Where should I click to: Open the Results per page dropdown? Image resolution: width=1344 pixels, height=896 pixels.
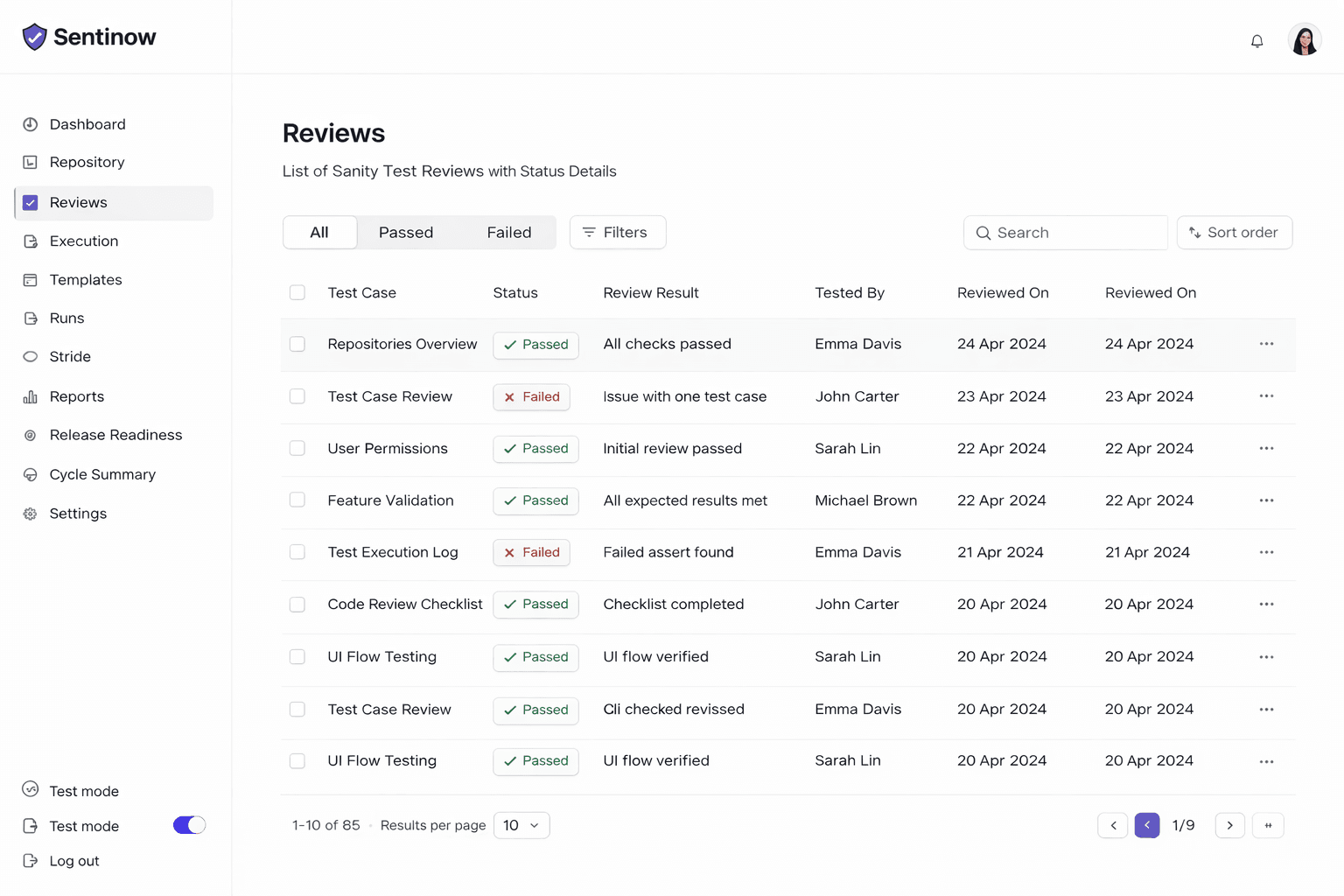pyautogui.click(x=521, y=825)
